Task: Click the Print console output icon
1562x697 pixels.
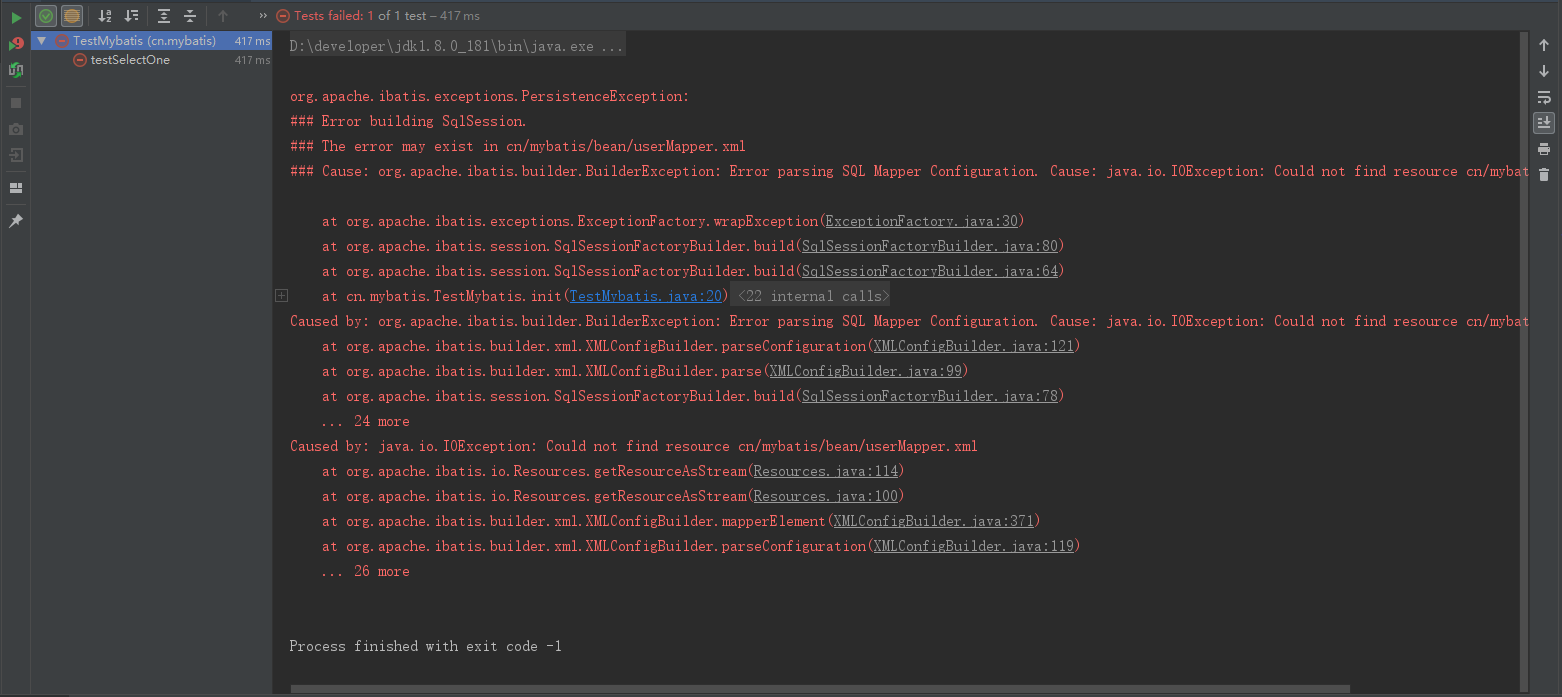Action: pos(1544,149)
